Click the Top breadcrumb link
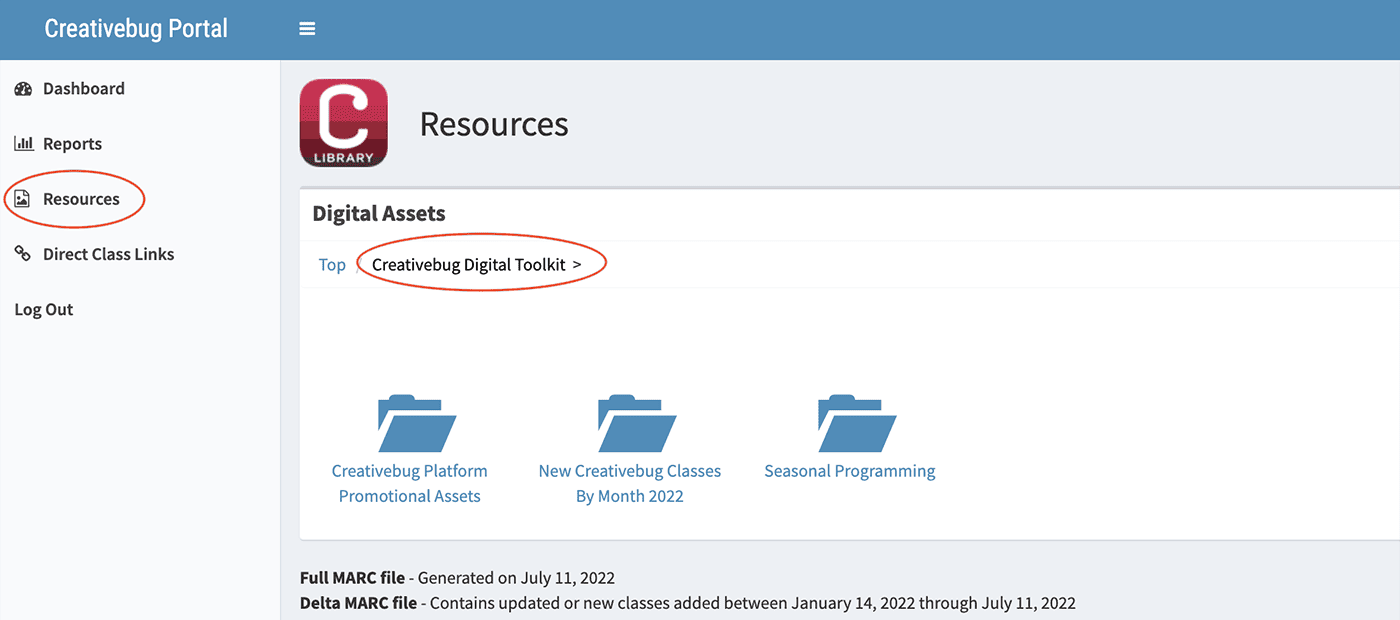The height and width of the screenshot is (620, 1400). [x=332, y=265]
